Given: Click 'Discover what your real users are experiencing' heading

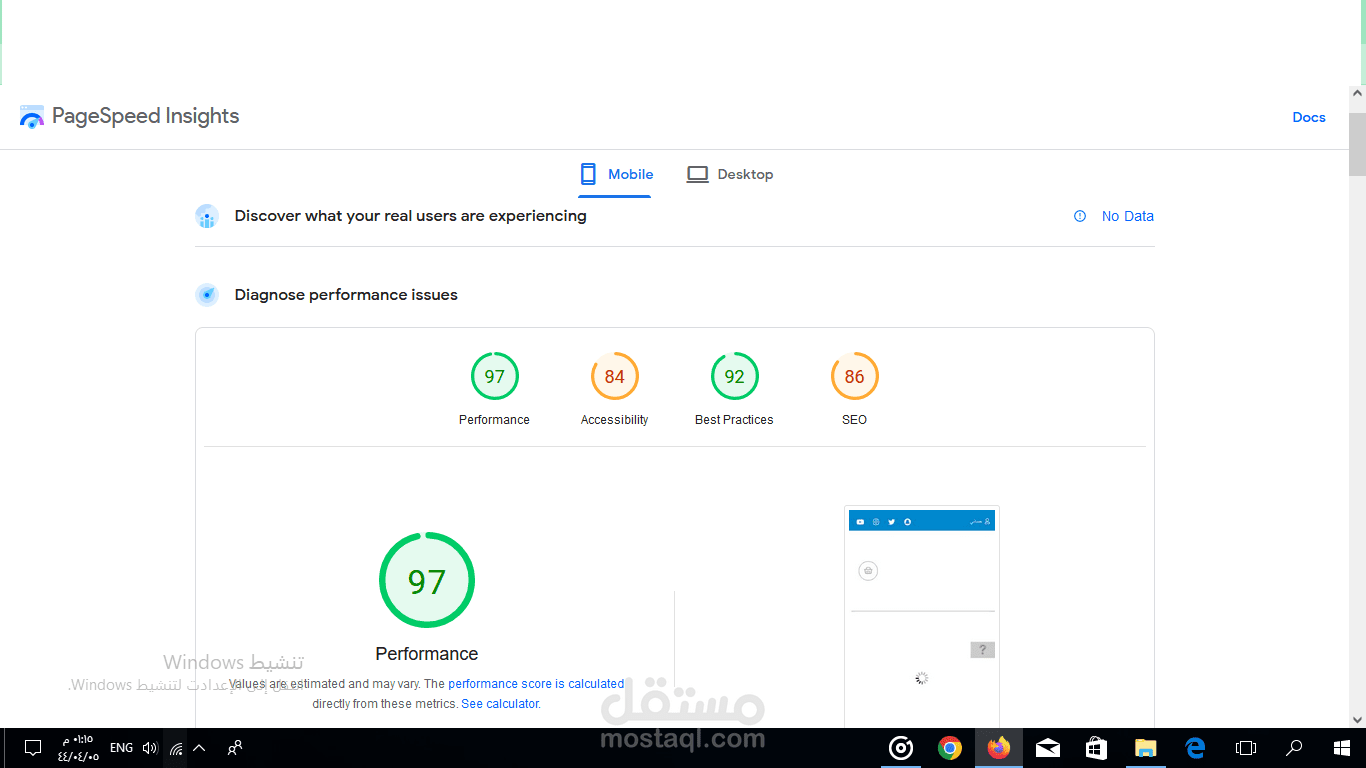Looking at the screenshot, I should point(411,216).
